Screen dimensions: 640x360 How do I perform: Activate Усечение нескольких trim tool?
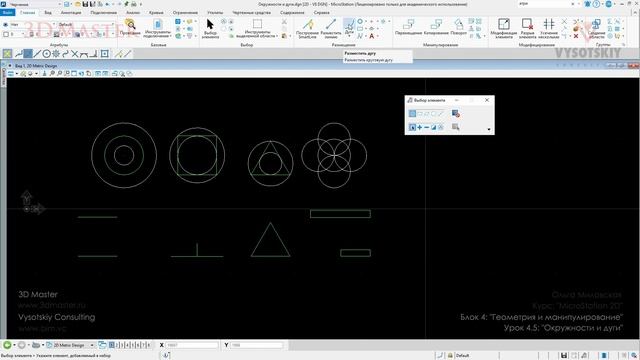pyautogui.click(x=549, y=29)
